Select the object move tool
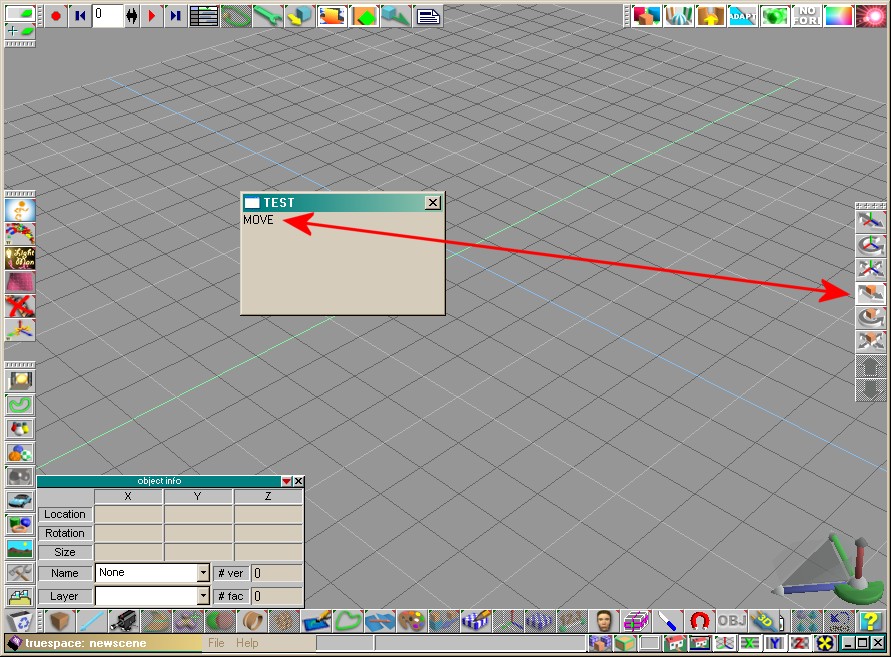The width and height of the screenshot is (891, 657). tap(871, 293)
